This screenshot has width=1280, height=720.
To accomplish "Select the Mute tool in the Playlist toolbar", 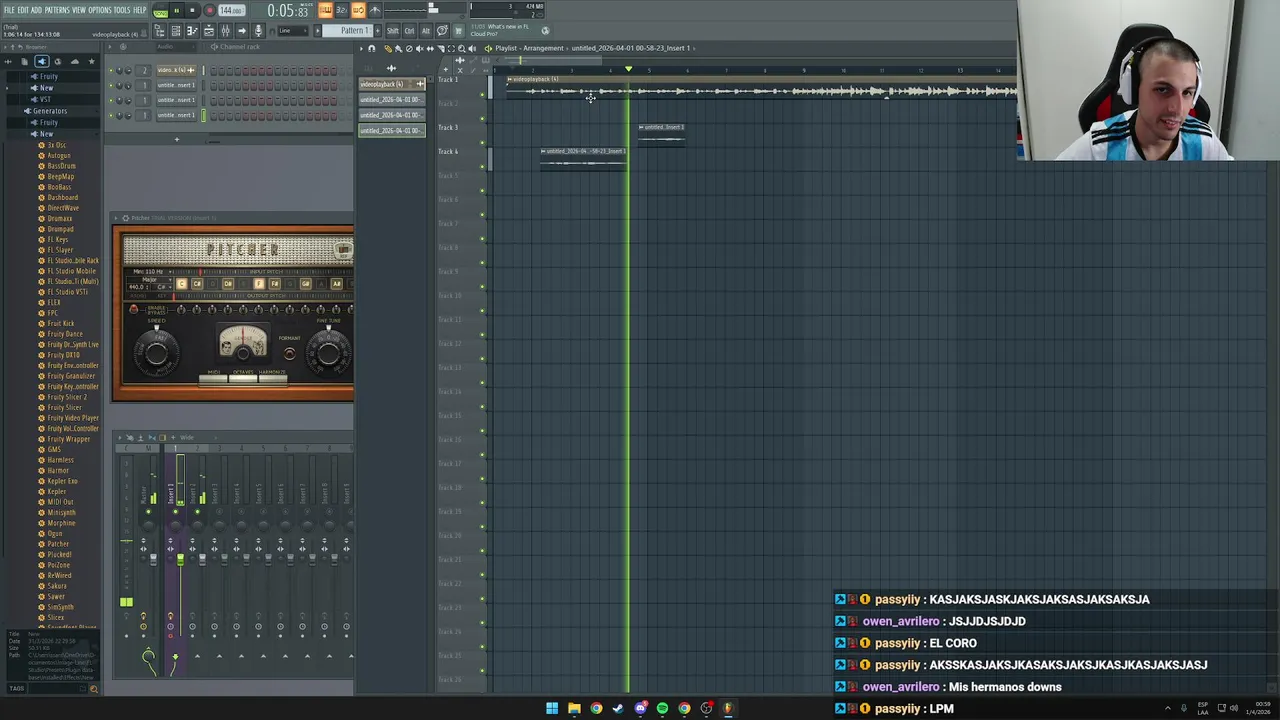I will click(x=419, y=48).
